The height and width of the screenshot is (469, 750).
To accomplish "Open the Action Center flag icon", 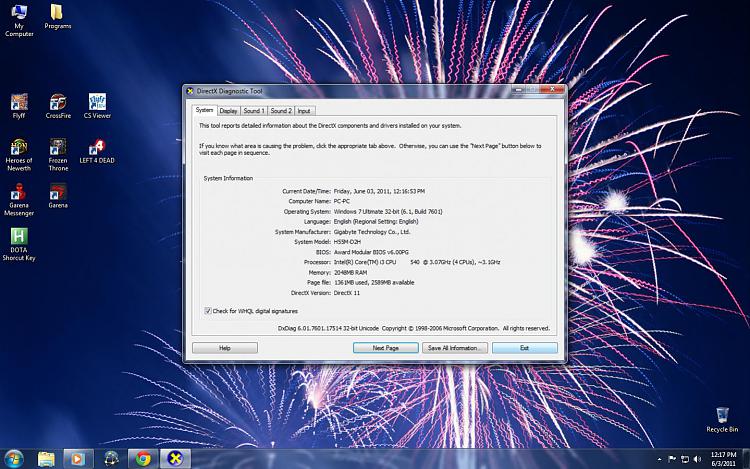I will tap(672, 459).
